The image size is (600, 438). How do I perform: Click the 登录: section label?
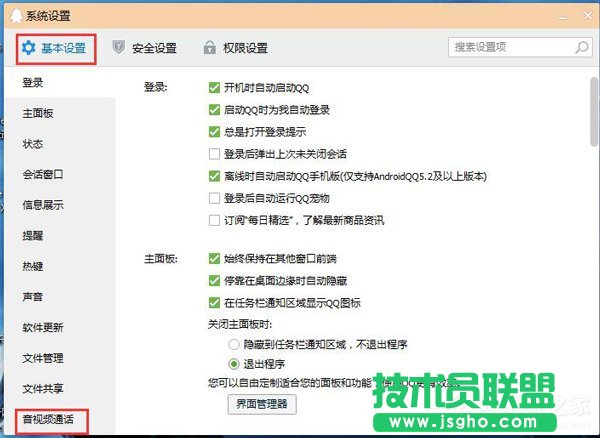coord(156,88)
